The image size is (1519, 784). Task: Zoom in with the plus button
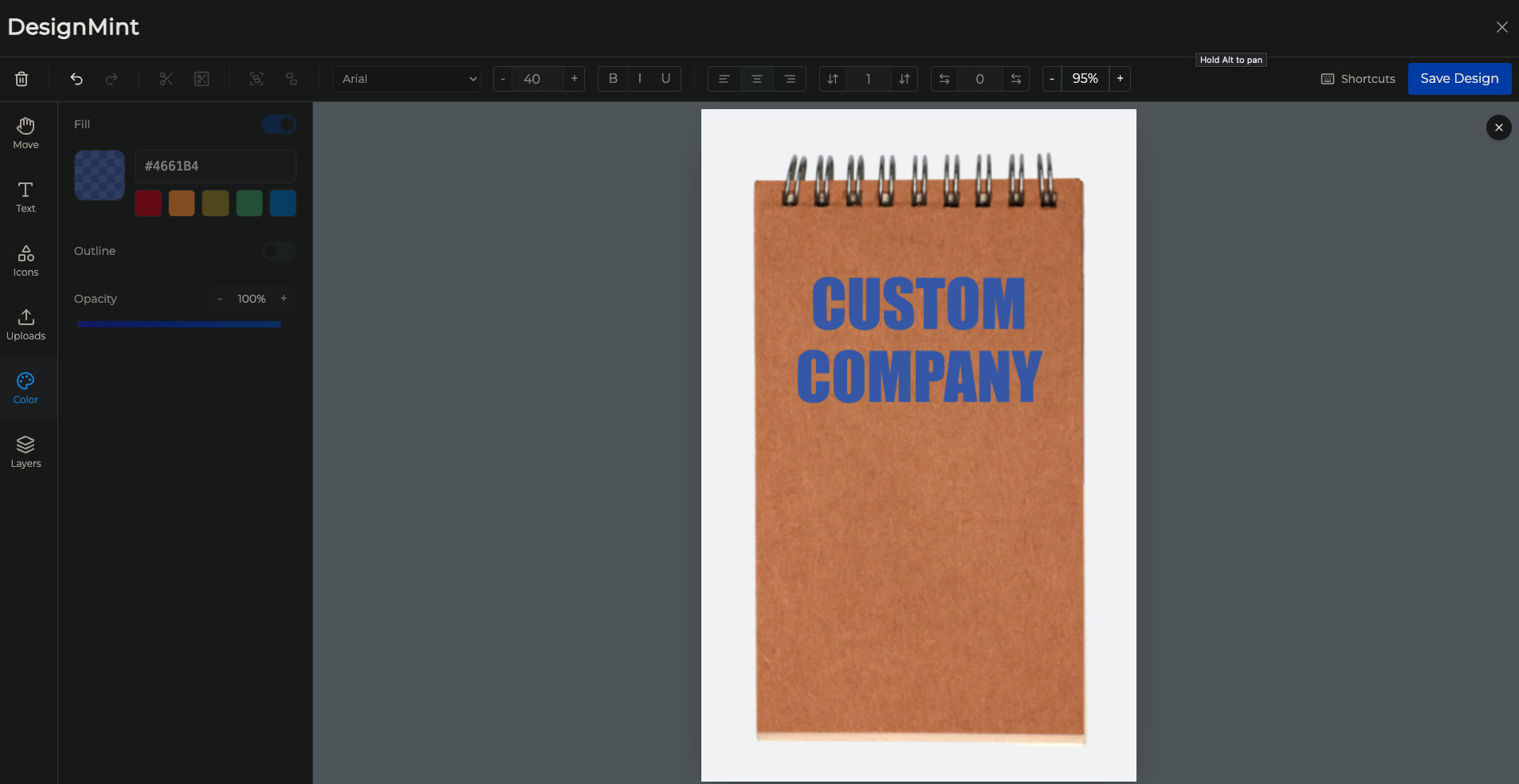coord(1121,79)
